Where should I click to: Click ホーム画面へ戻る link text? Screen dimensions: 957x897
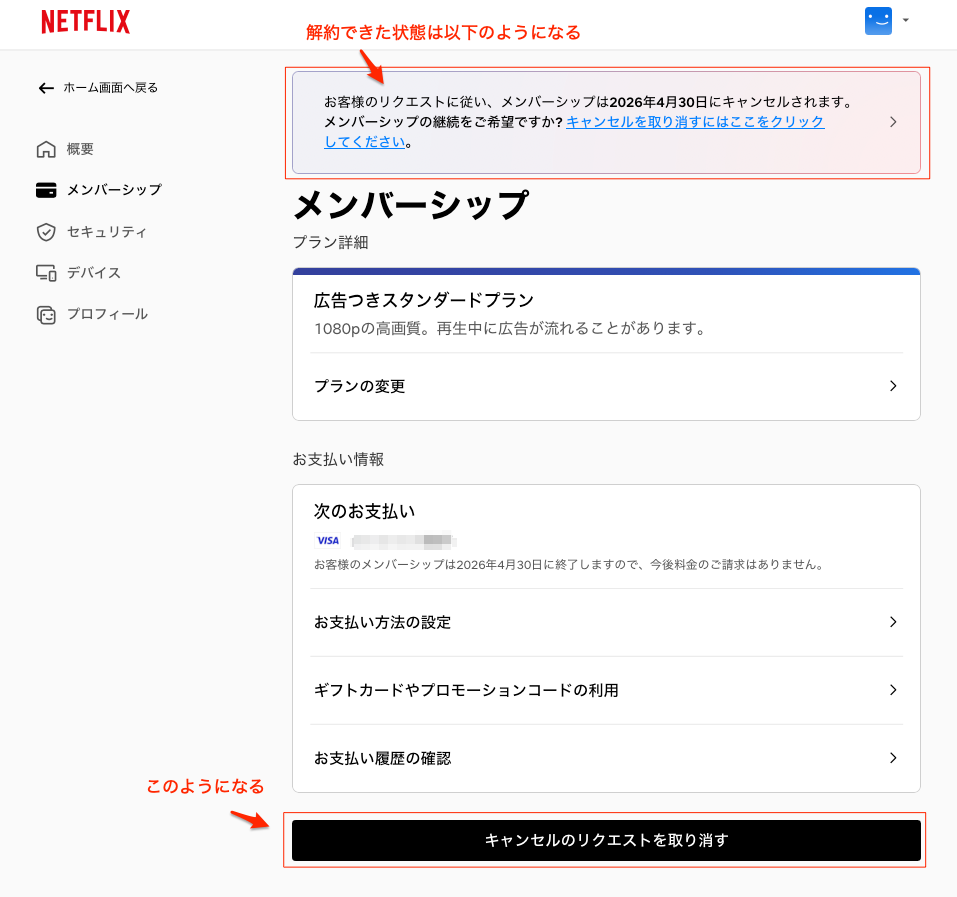[x=110, y=88]
